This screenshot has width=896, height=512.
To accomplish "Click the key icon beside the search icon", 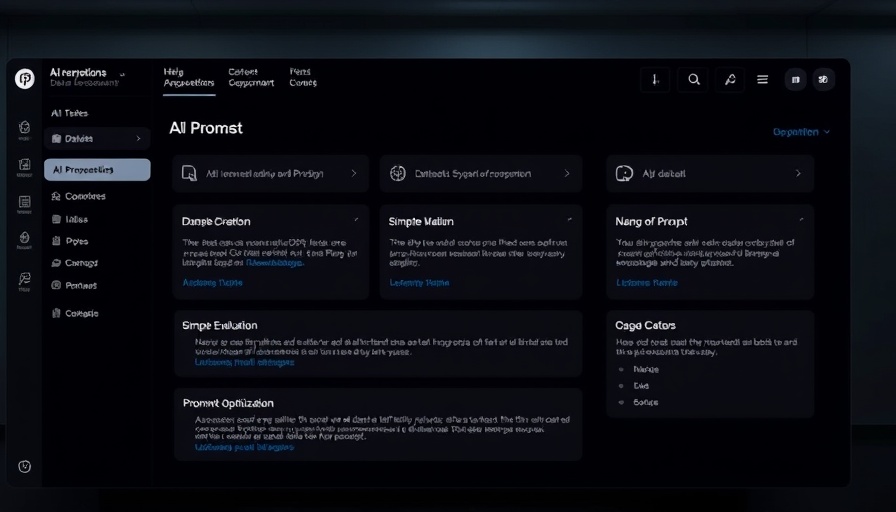I will tap(729, 80).
